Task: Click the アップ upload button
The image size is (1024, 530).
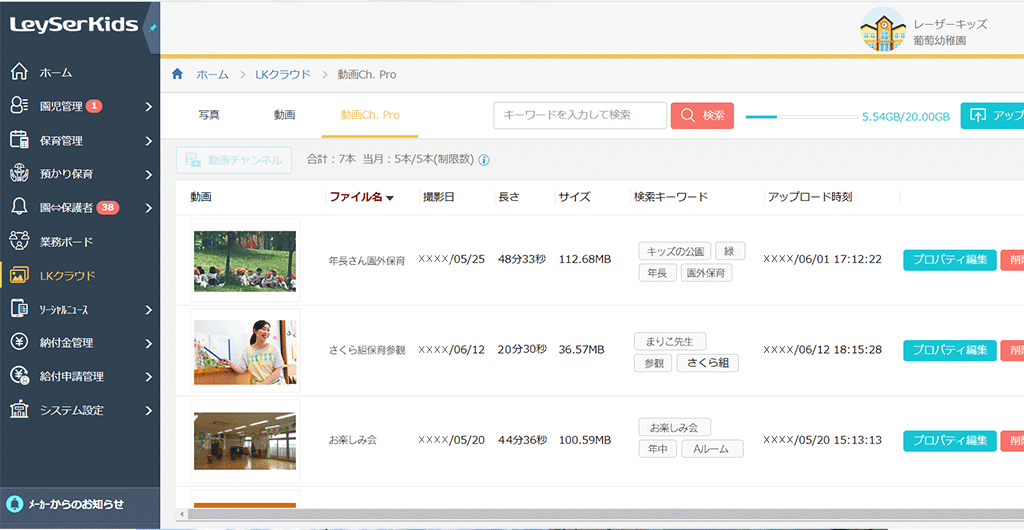Action: click(992, 116)
